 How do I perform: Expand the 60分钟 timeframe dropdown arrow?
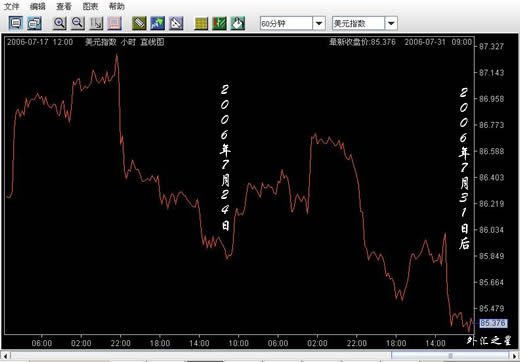(x=319, y=23)
